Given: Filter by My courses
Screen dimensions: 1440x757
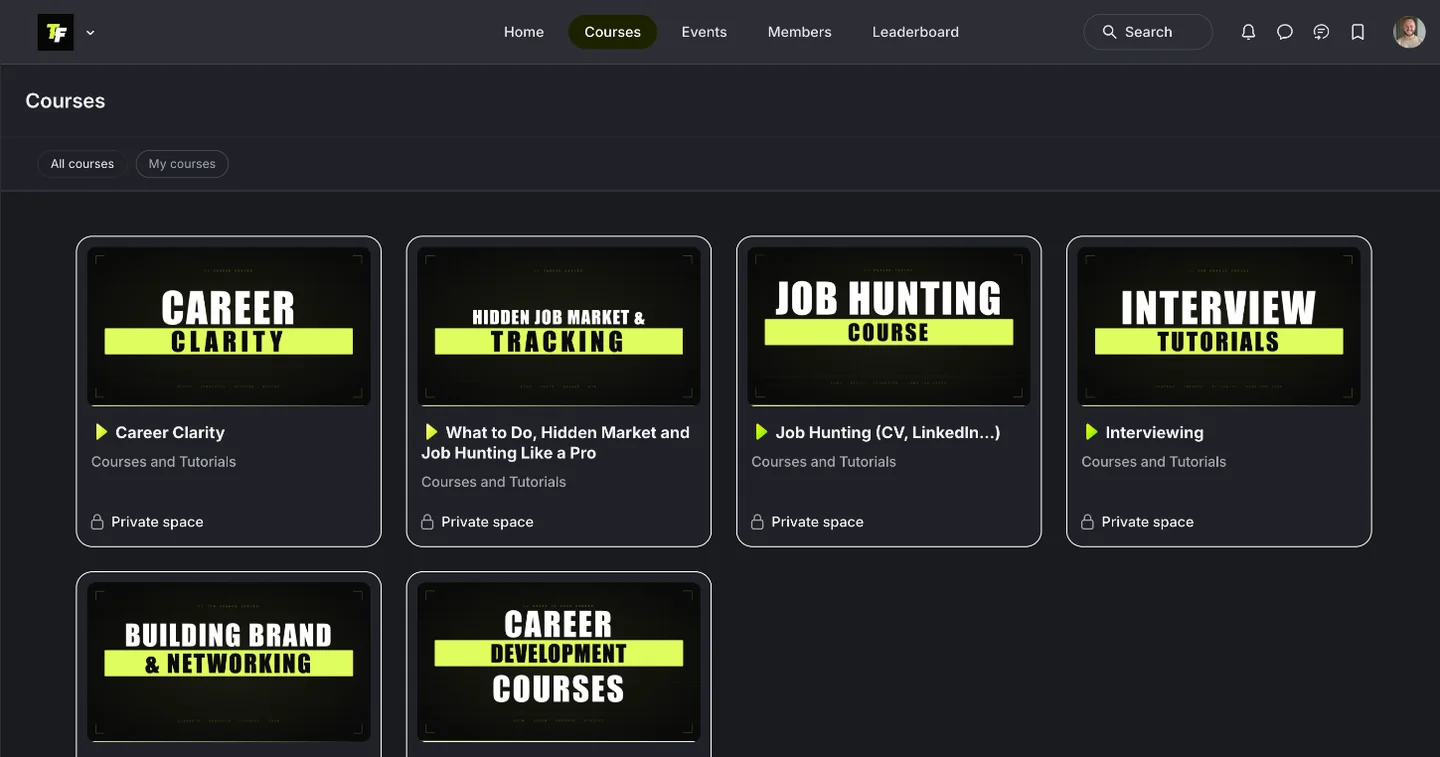Looking at the screenshot, I should 182,164.
